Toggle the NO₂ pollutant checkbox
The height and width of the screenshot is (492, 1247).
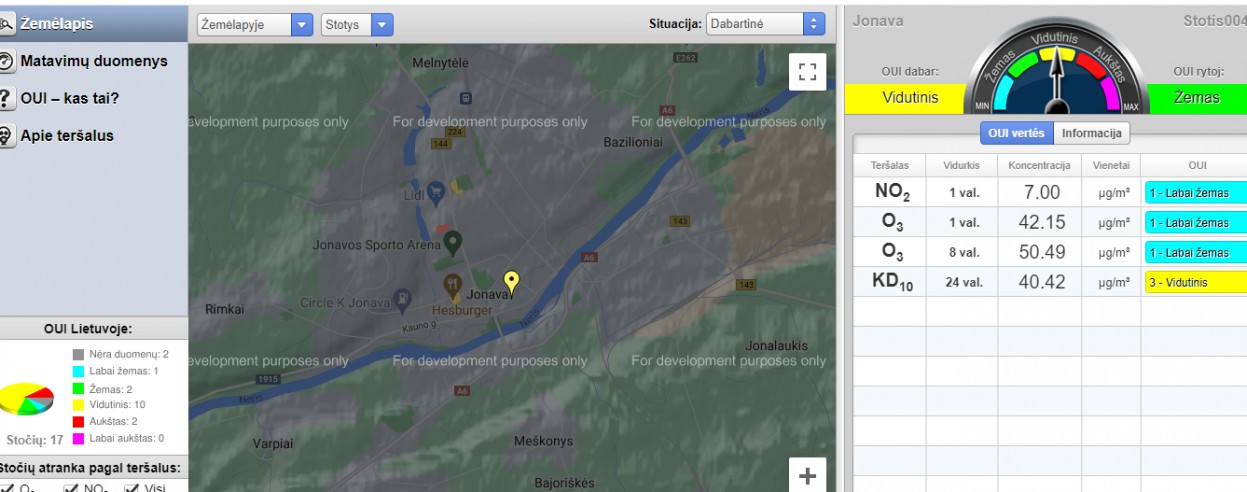tap(71, 488)
